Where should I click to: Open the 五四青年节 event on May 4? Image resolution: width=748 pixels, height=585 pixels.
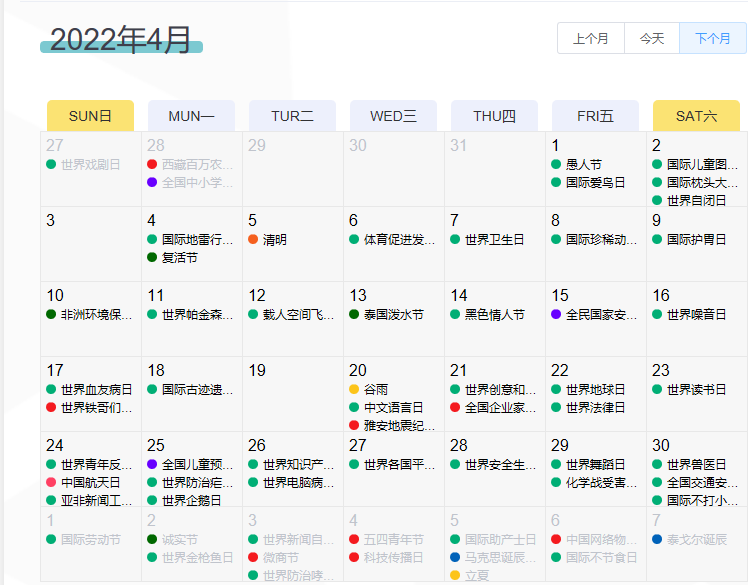click(394, 540)
